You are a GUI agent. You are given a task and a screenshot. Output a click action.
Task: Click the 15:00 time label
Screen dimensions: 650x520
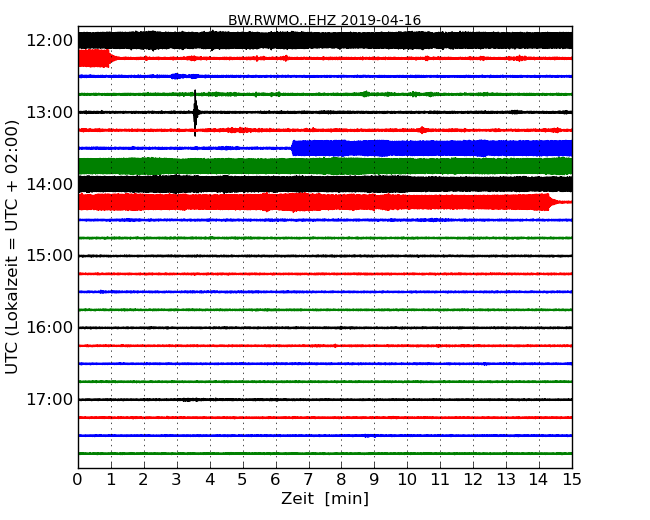[50, 255]
